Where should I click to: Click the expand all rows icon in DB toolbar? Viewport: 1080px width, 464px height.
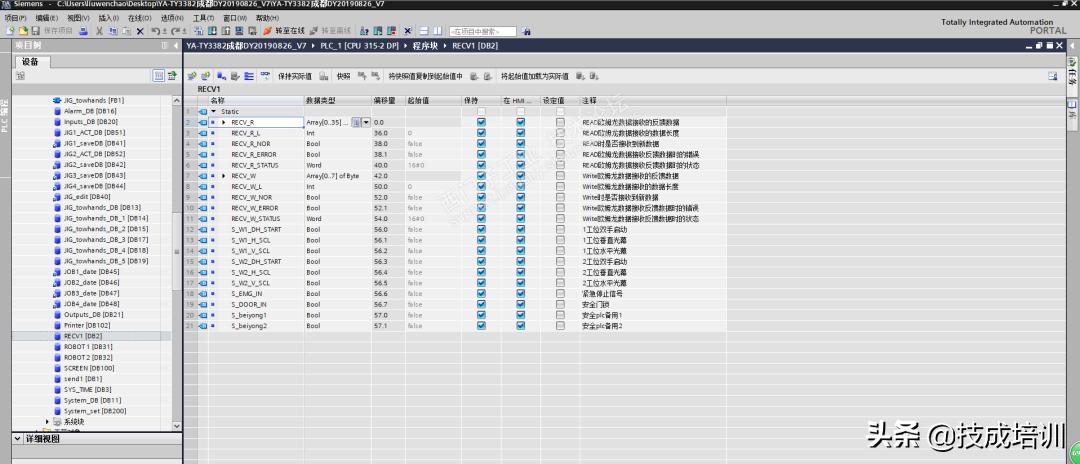[x=248, y=76]
